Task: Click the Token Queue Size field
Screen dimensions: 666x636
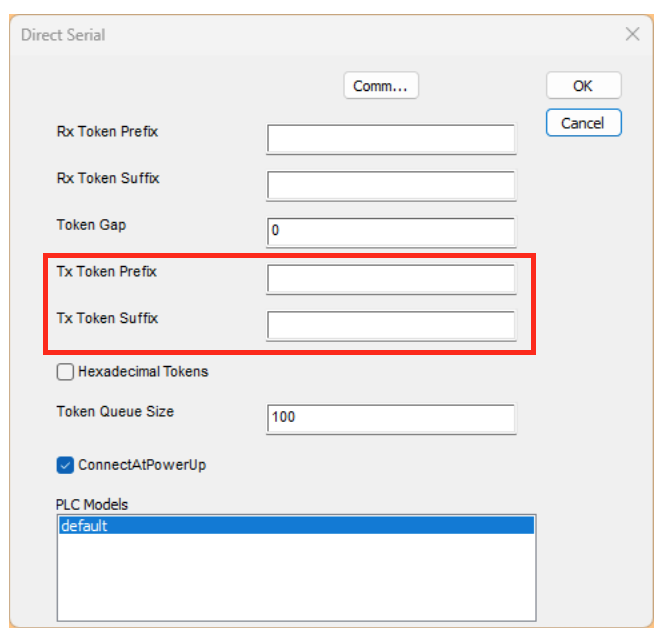Action: tap(391, 417)
